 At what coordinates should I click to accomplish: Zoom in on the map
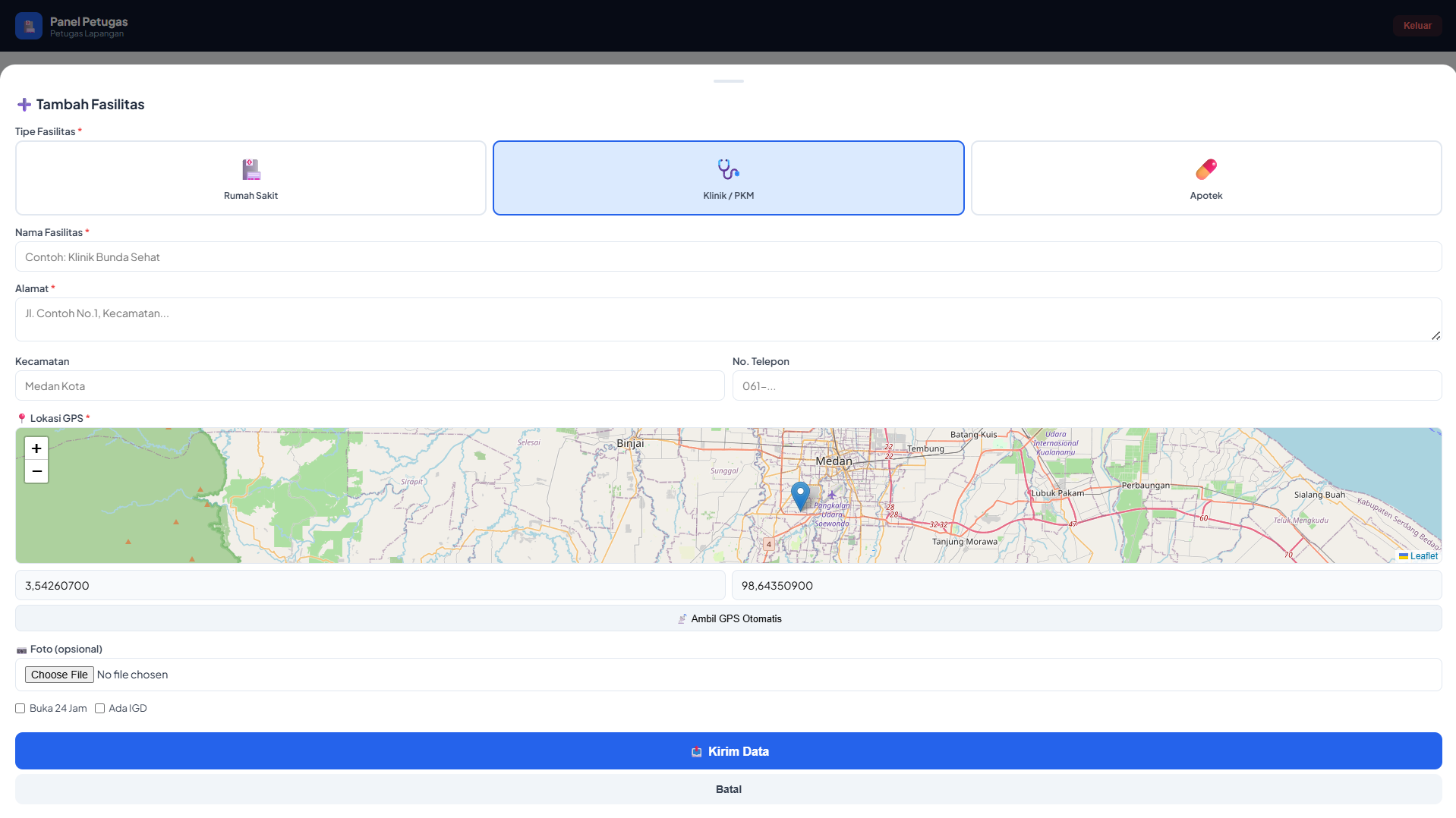(36, 448)
